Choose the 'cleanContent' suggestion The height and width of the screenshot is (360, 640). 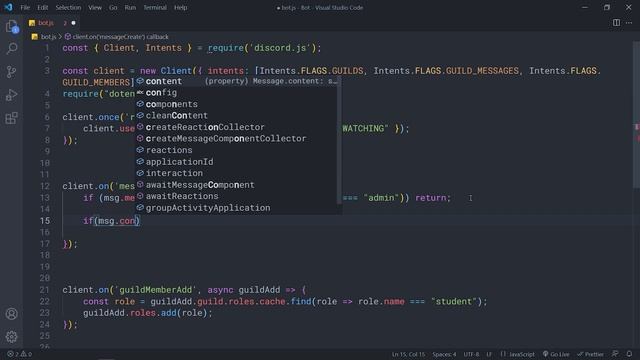(238, 116)
